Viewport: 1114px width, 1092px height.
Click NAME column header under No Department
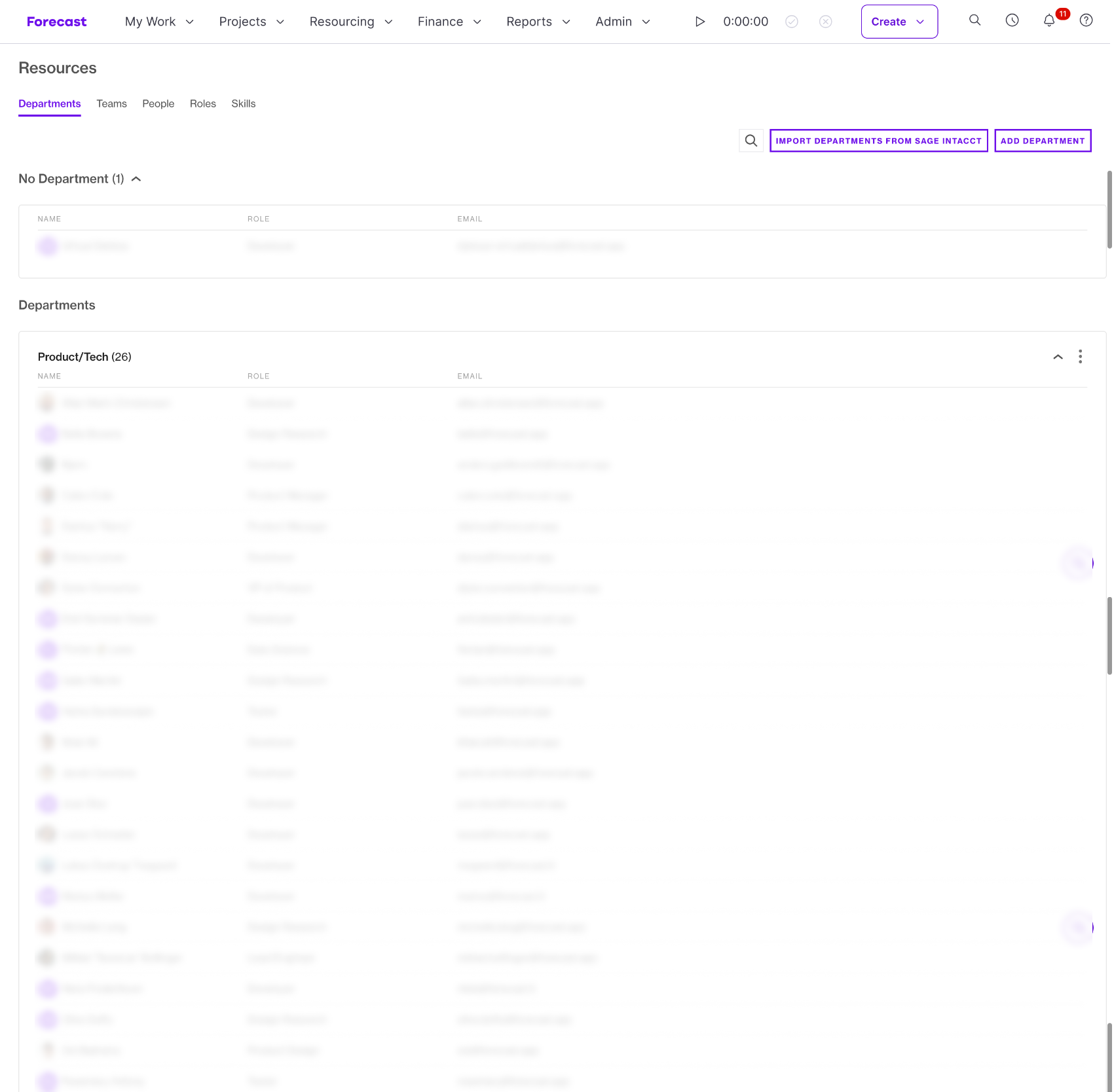(x=49, y=219)
